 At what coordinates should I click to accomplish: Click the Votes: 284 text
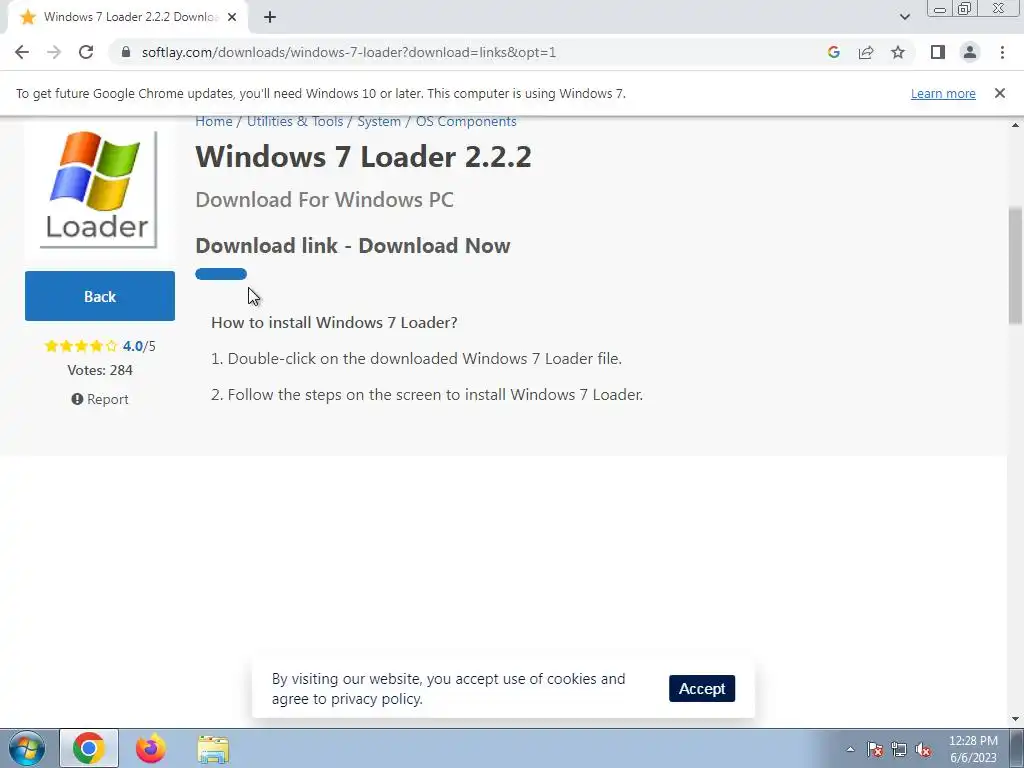click(x=100, y=370)
